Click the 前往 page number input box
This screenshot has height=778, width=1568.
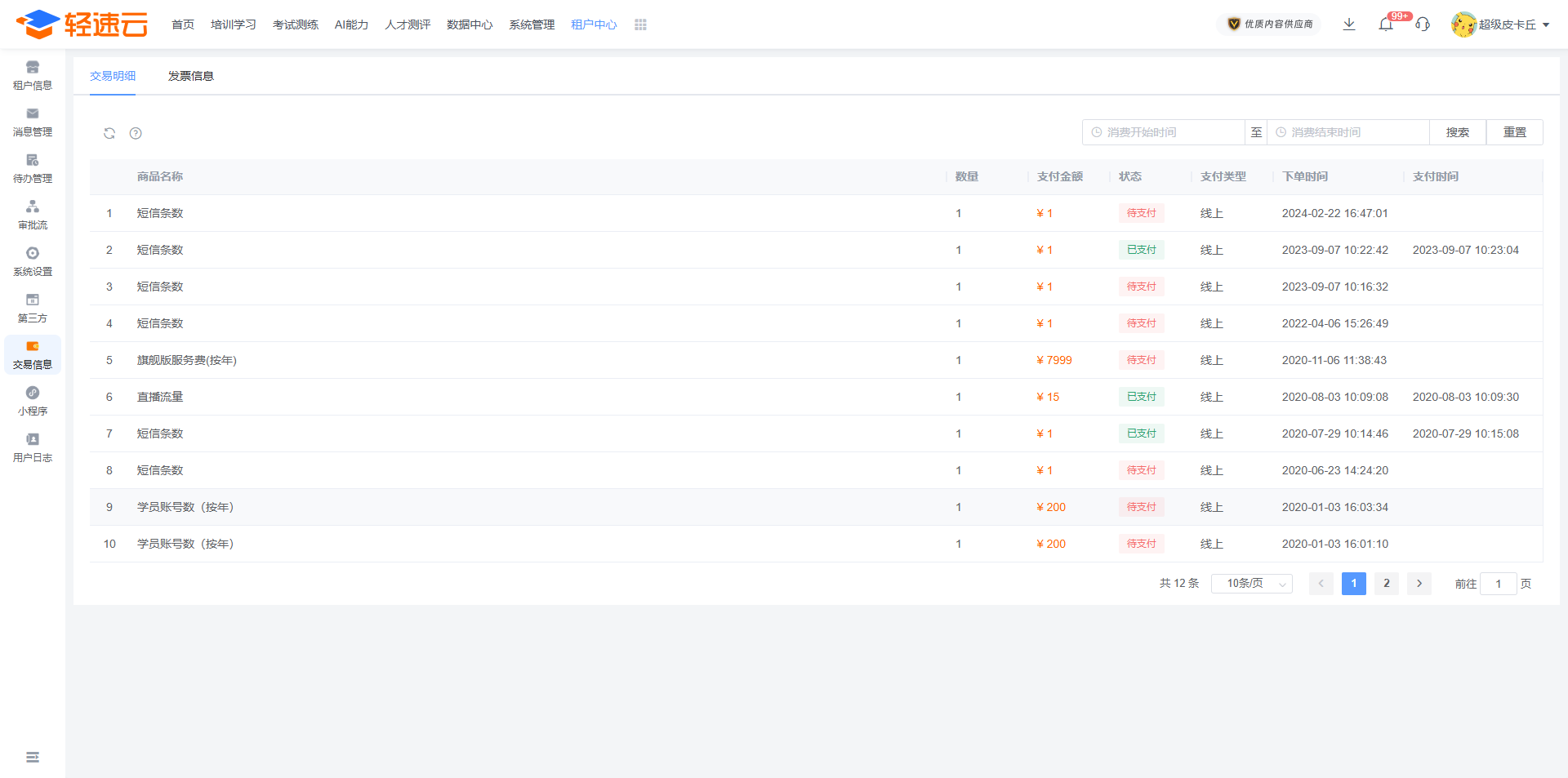click(1498, 584)
